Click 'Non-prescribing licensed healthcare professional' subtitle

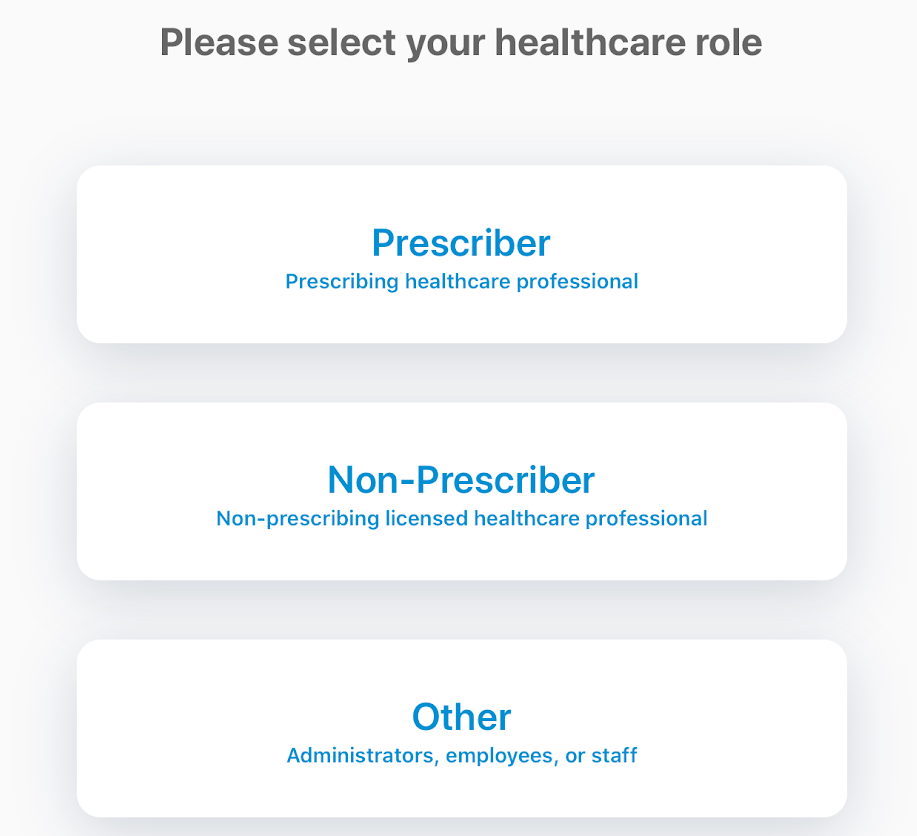click(x=461, y=519)
